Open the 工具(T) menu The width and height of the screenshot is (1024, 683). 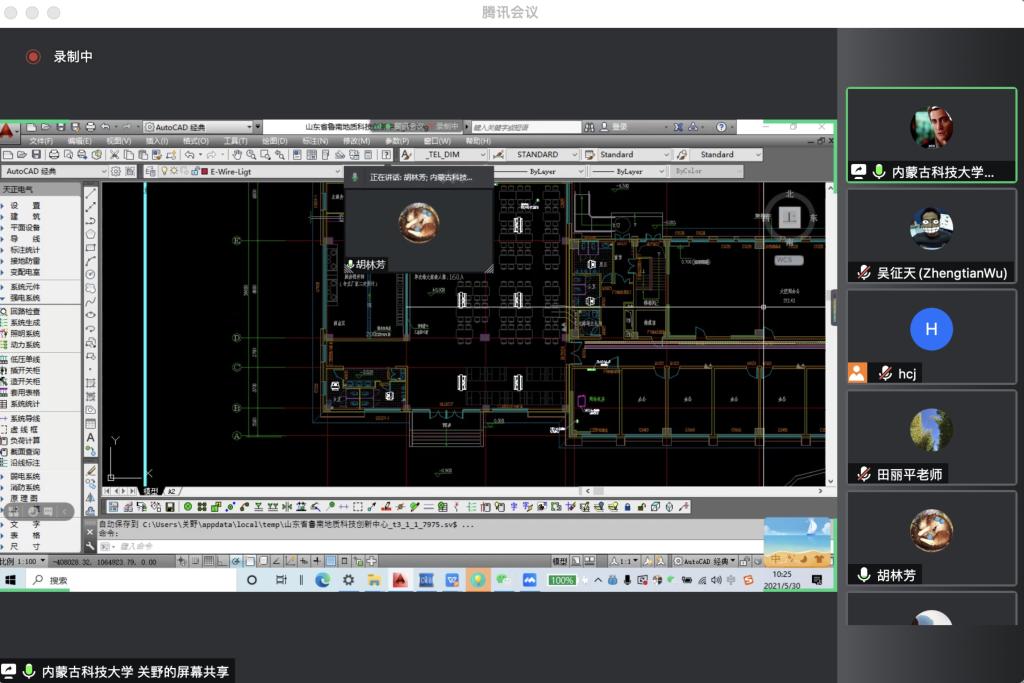coord(235,141)
